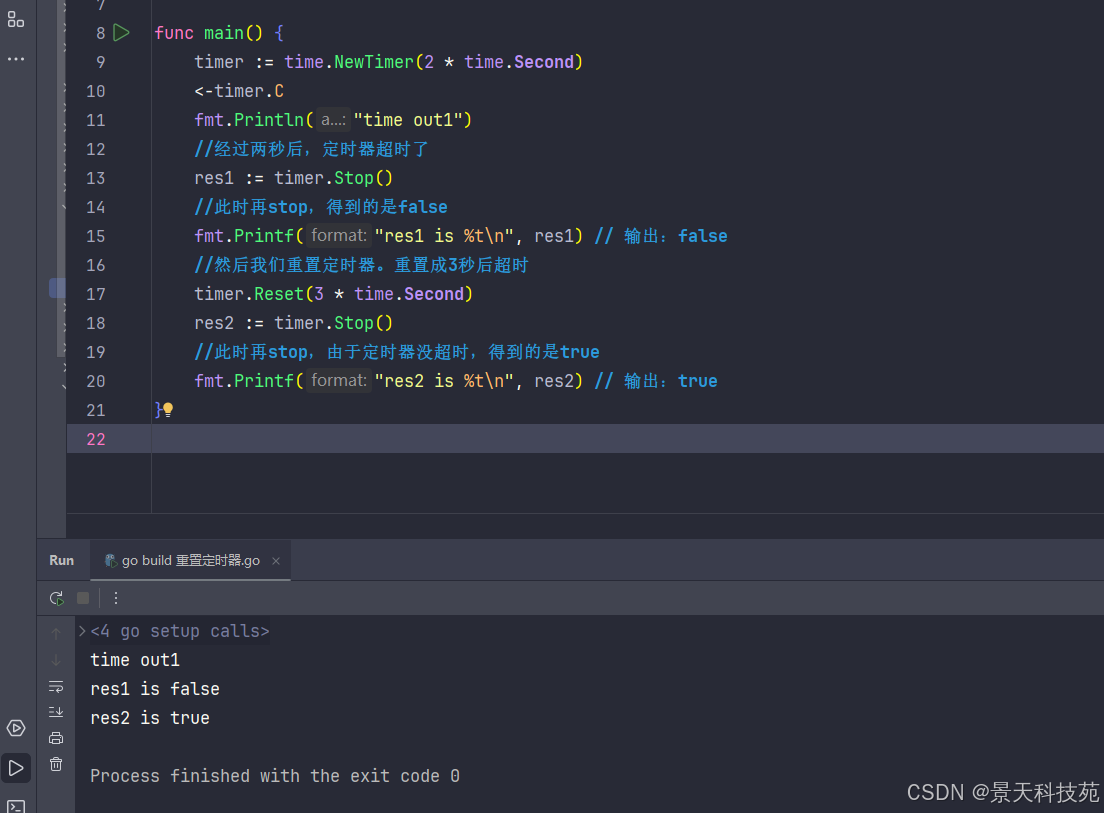Viewport: 1104px width, 813px height.
Task: Toggle scroll to end of output
Action: pos(56,712)
